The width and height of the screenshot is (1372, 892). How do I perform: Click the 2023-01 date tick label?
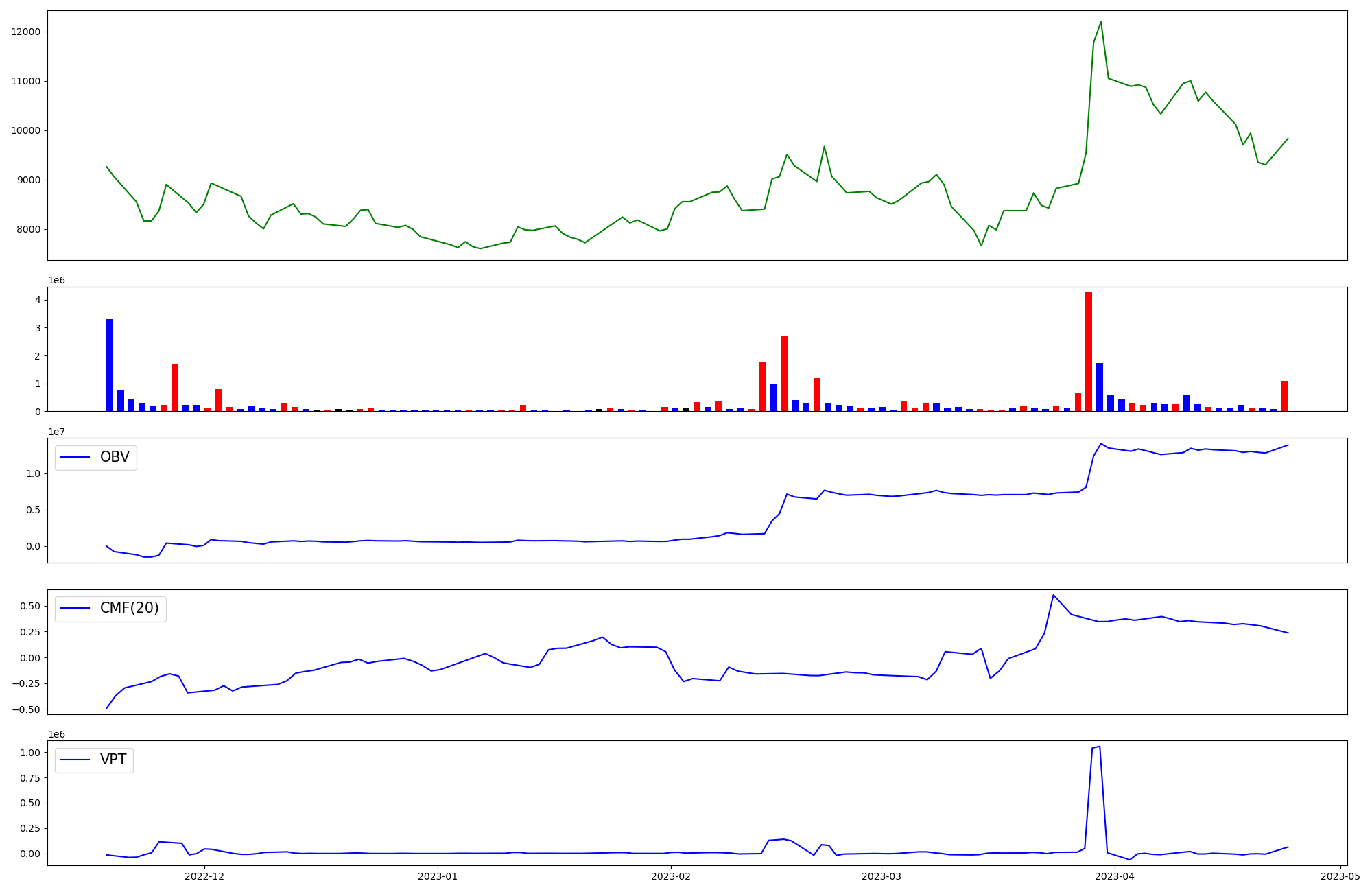[437, 876]
